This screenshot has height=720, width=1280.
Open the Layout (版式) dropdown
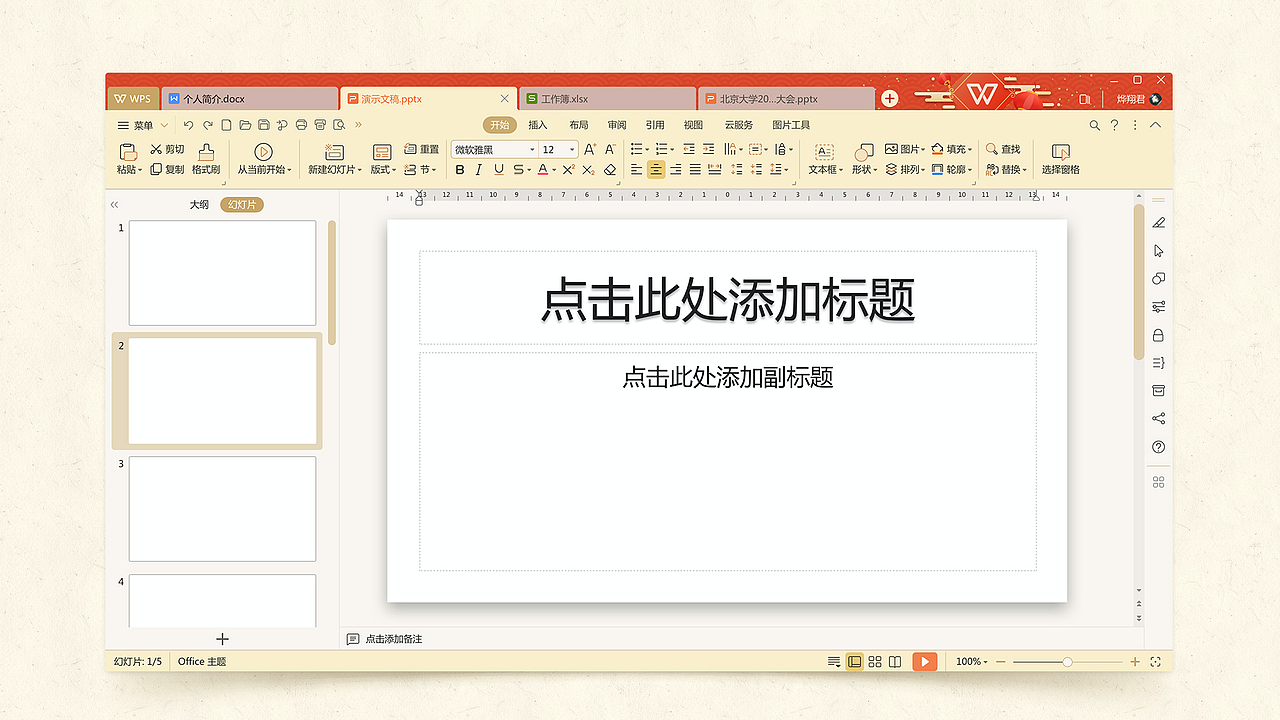383,159
